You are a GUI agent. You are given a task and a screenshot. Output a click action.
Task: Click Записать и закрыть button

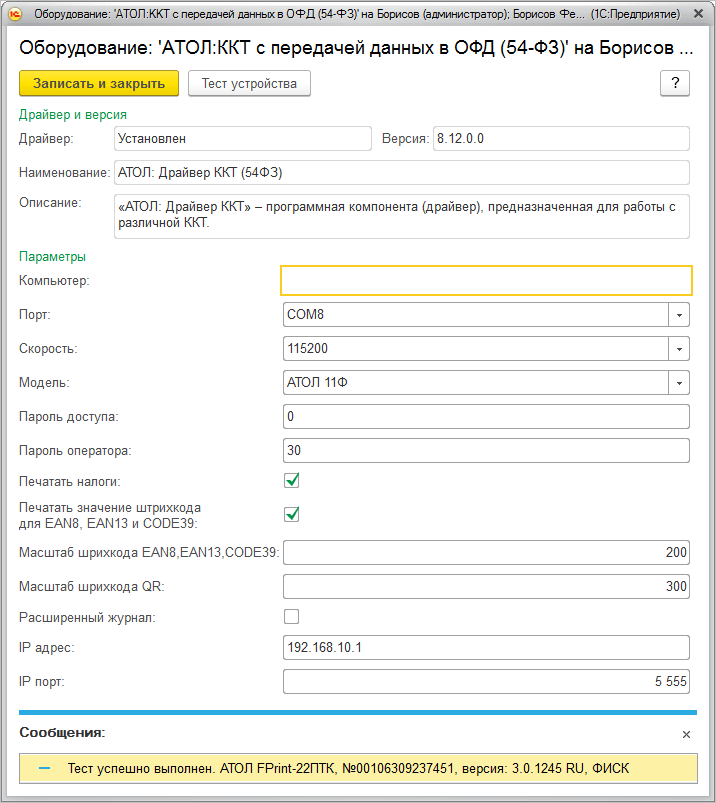pos(99,83)
